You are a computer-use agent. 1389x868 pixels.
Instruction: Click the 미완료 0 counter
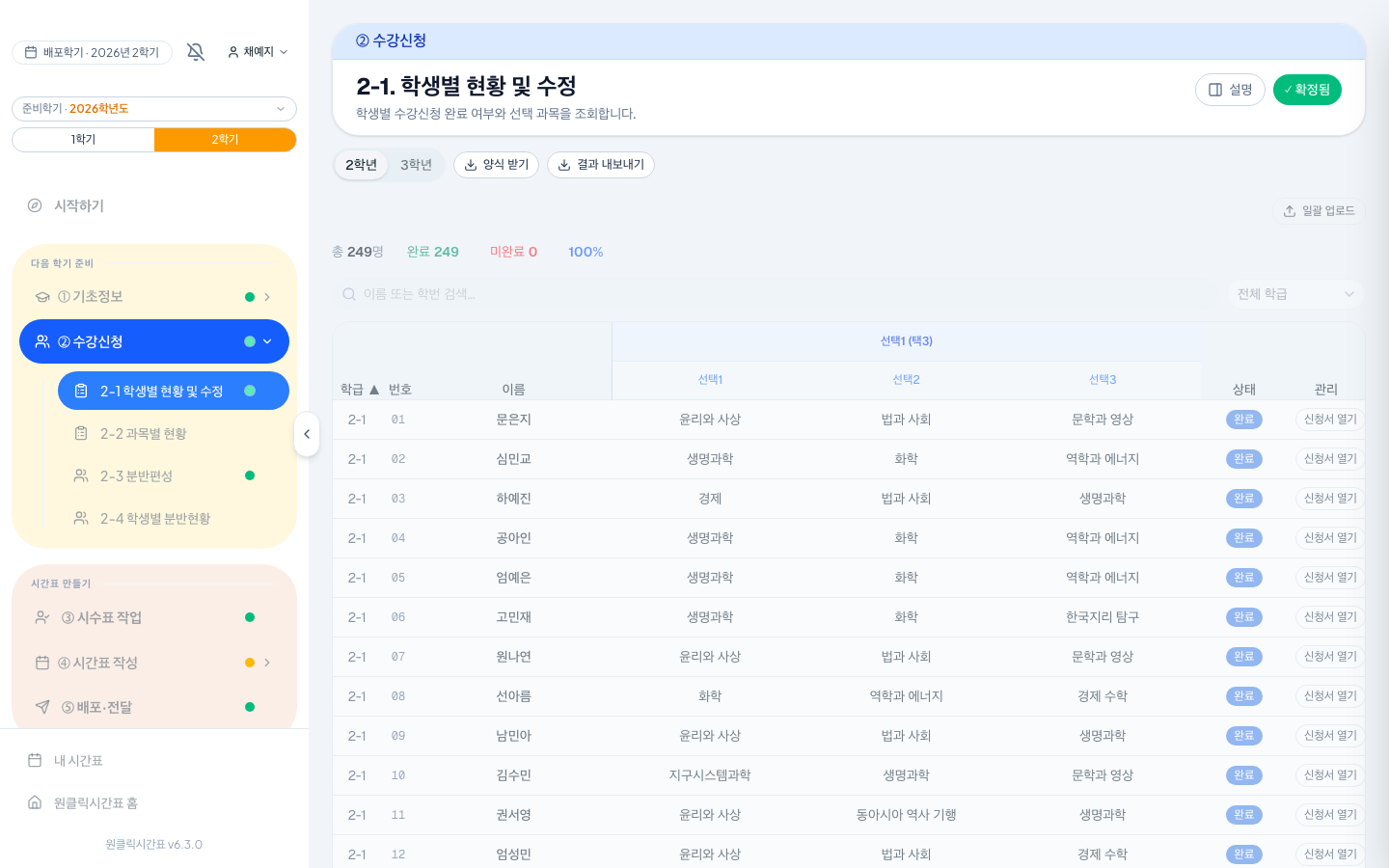[x=513, y=252]
